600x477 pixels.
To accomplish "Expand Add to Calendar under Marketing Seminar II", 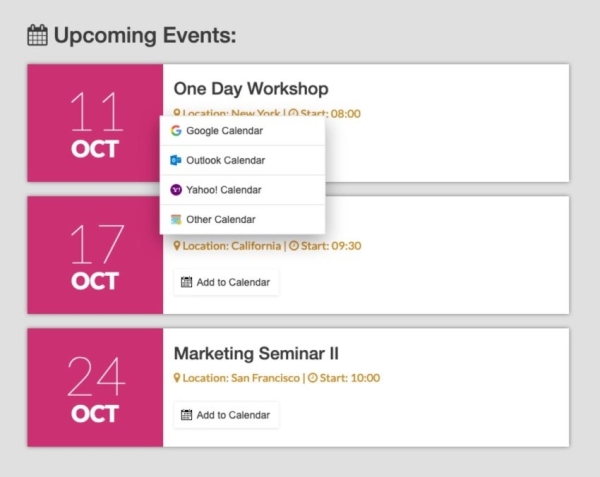I will point(226,415).
